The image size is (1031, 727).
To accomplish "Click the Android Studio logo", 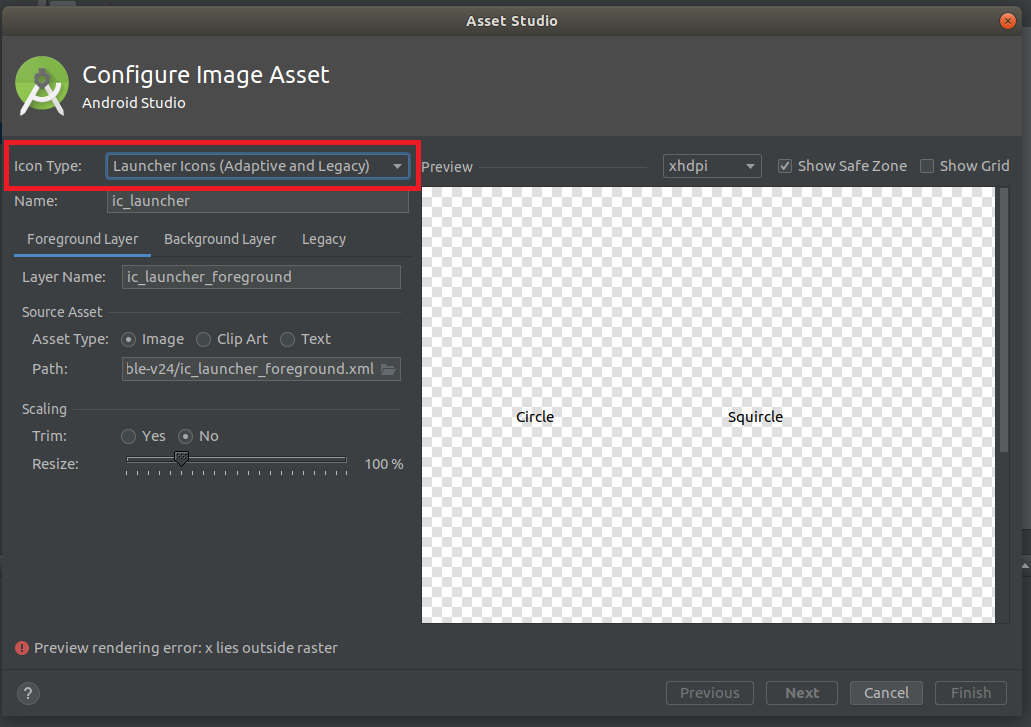I will [x=41, y=86].
